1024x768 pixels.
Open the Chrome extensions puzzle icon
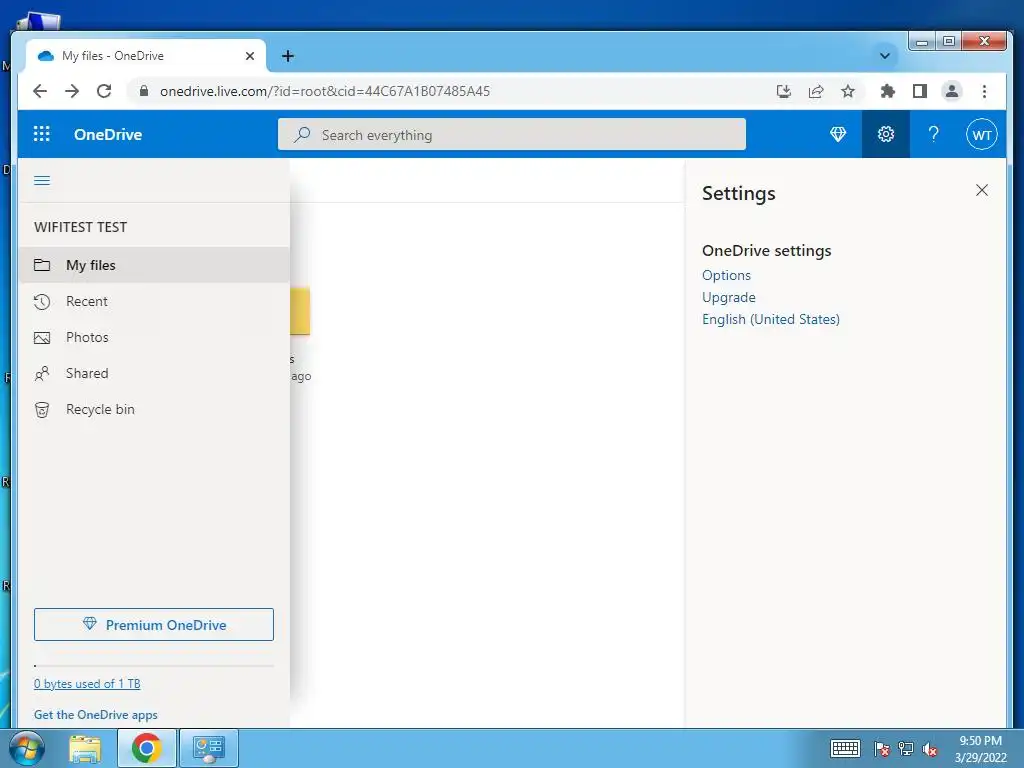[x=888, y=91]
